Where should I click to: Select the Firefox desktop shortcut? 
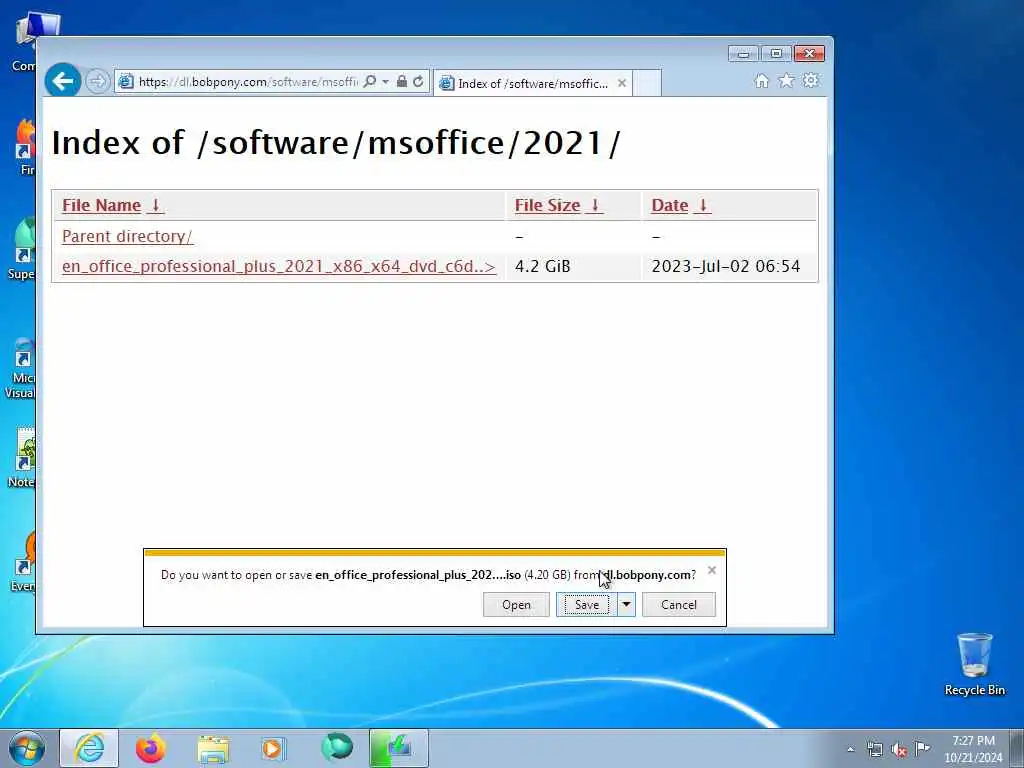pyautogui.click(x=25, y=147)
